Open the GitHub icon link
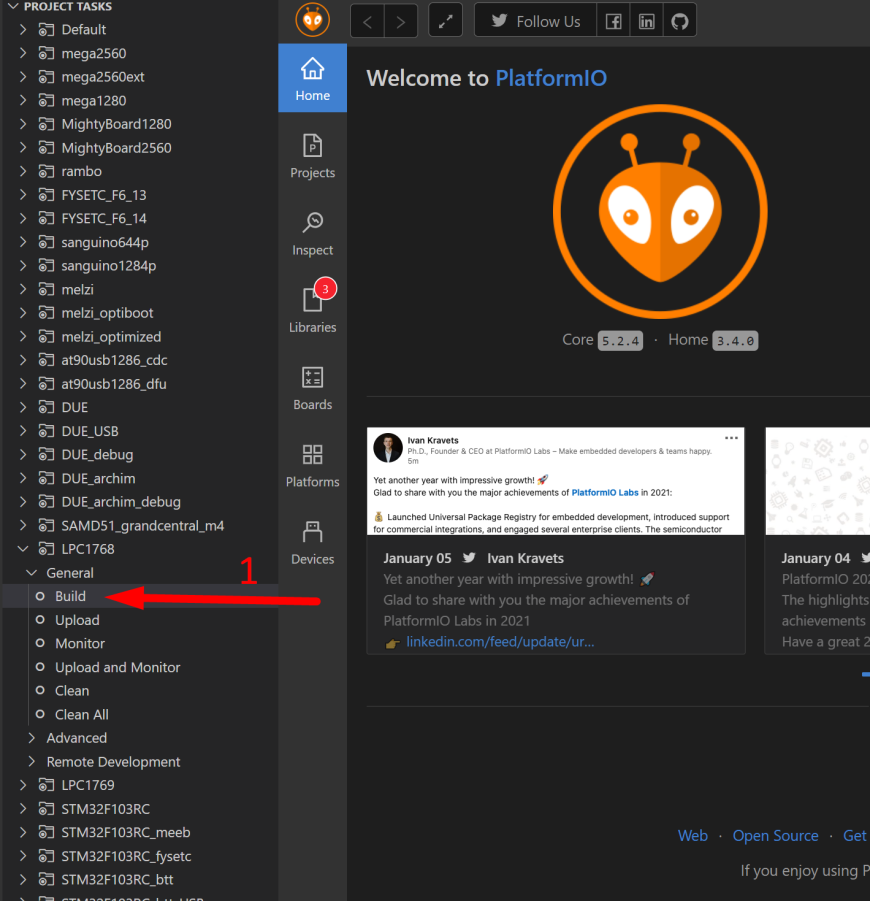This screenshot has height=901, width=870. pos(680,21)
